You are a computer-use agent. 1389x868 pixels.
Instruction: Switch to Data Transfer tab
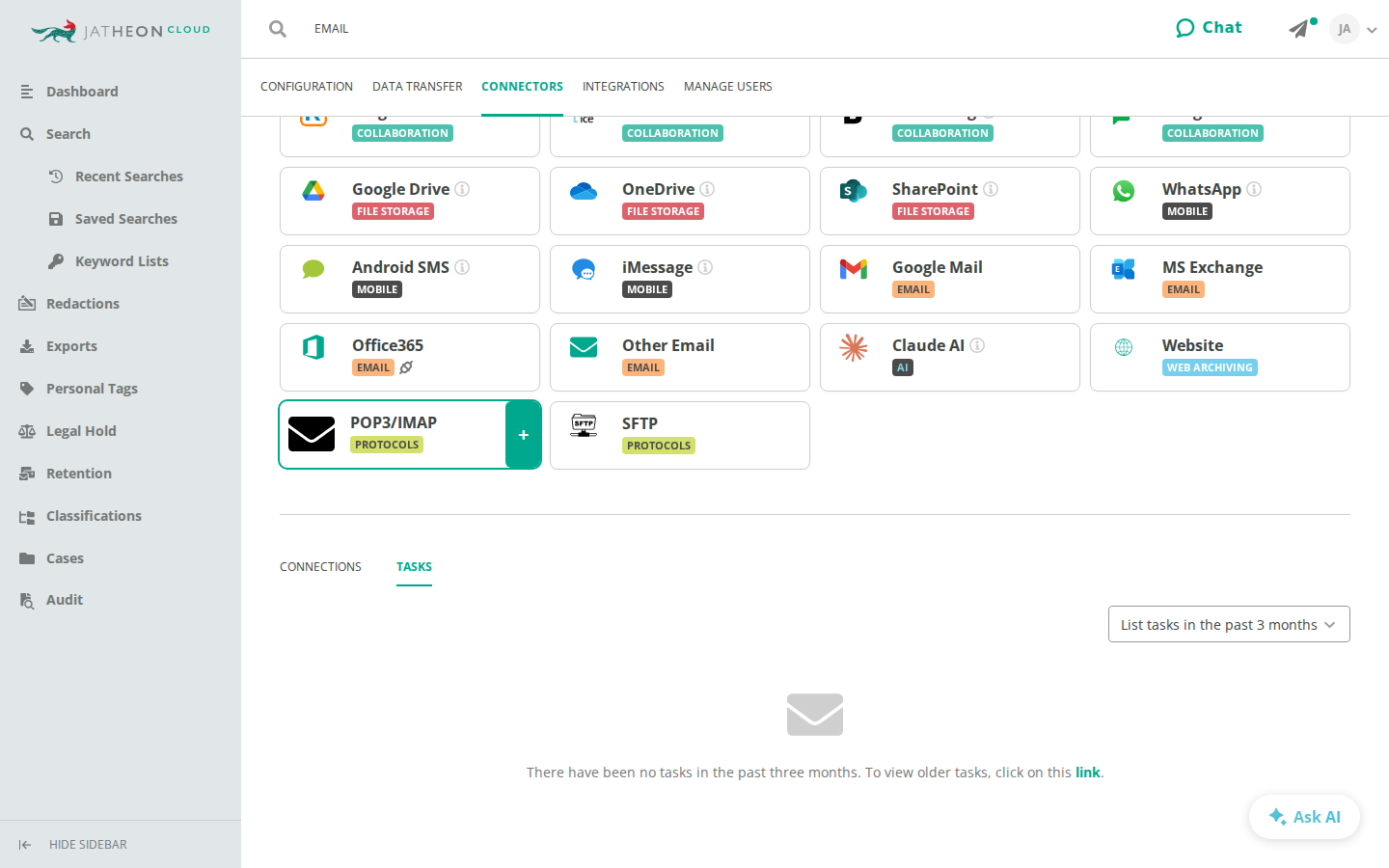click(418, 87)
